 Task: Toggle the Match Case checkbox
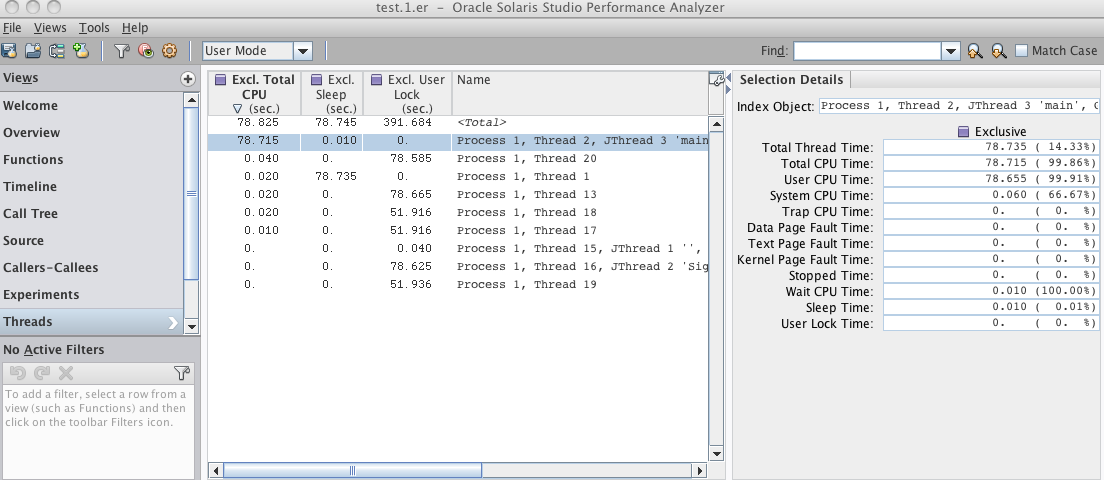1021,51
